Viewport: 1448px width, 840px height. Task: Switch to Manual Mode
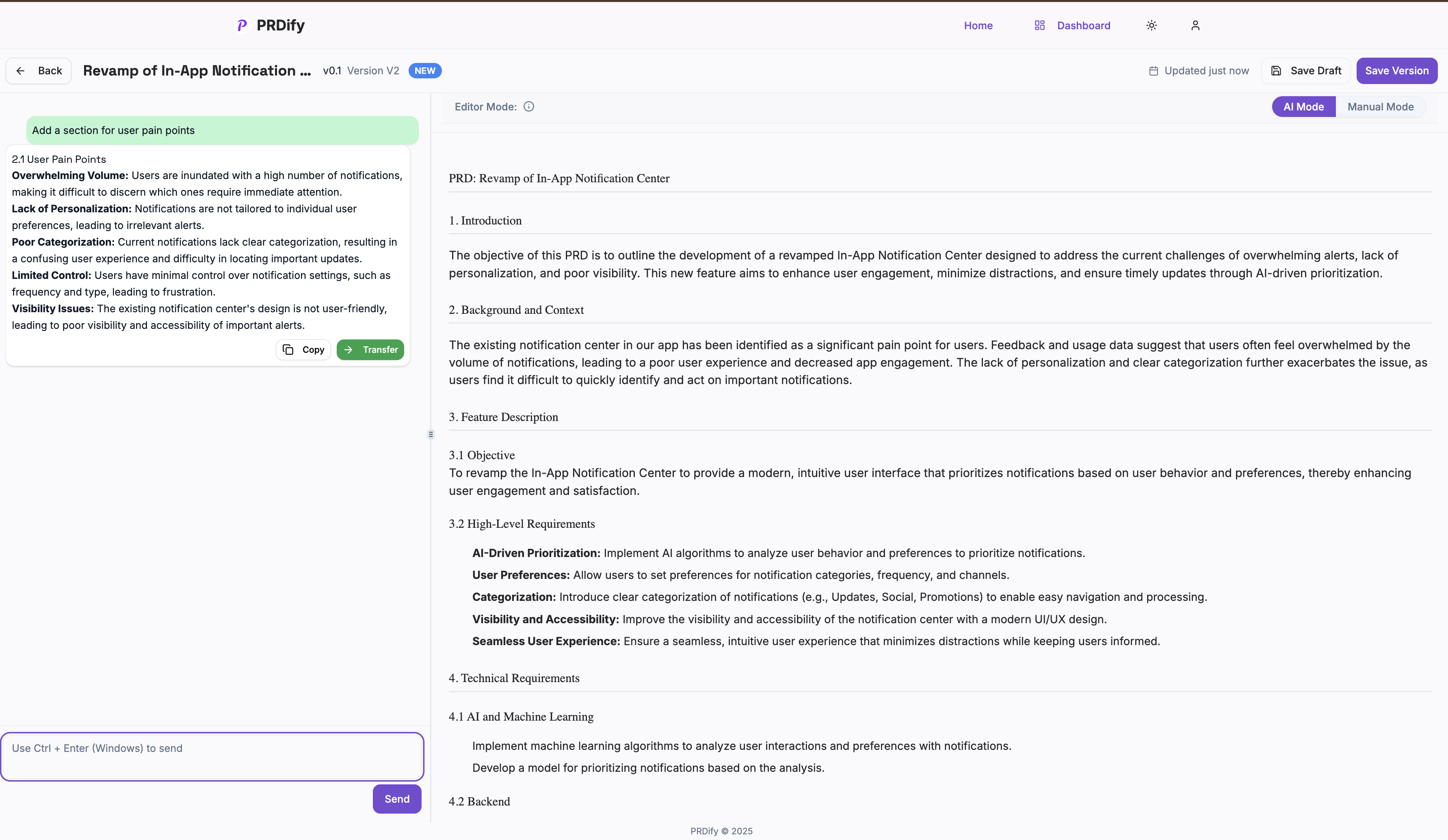pyautogui.click(x=1380, y=107)
